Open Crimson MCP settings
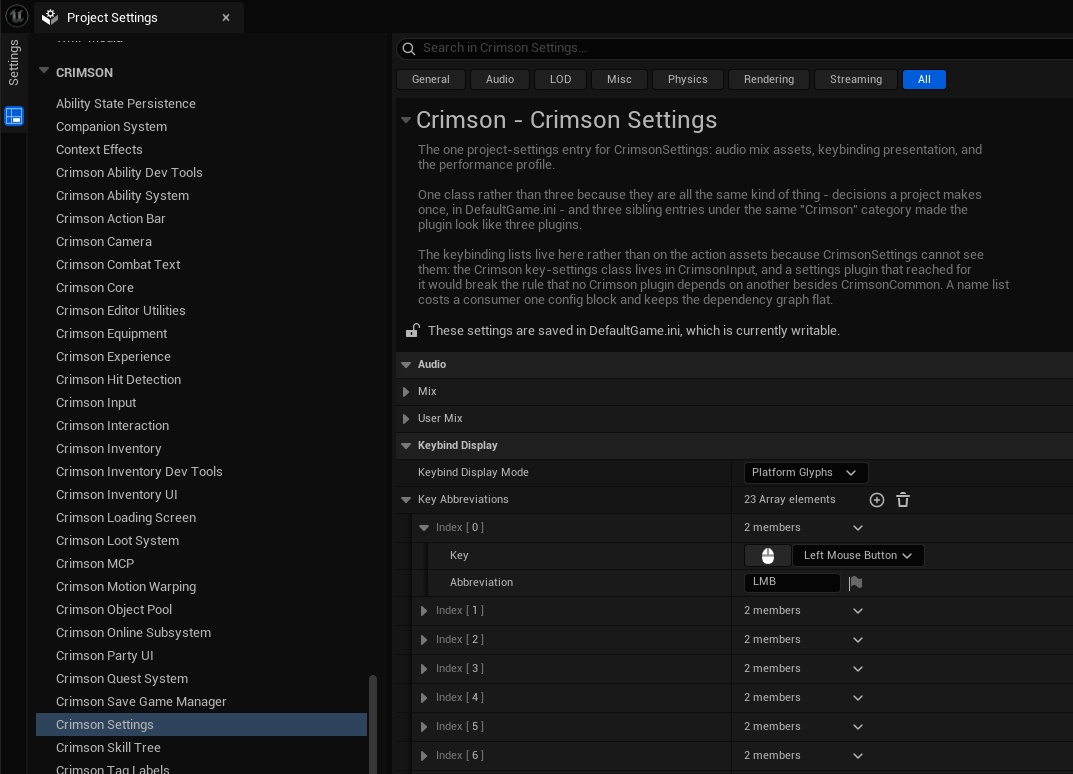The width and height of the screenshot is (1073, 774). pyautogui.click(x=95, y=564)
